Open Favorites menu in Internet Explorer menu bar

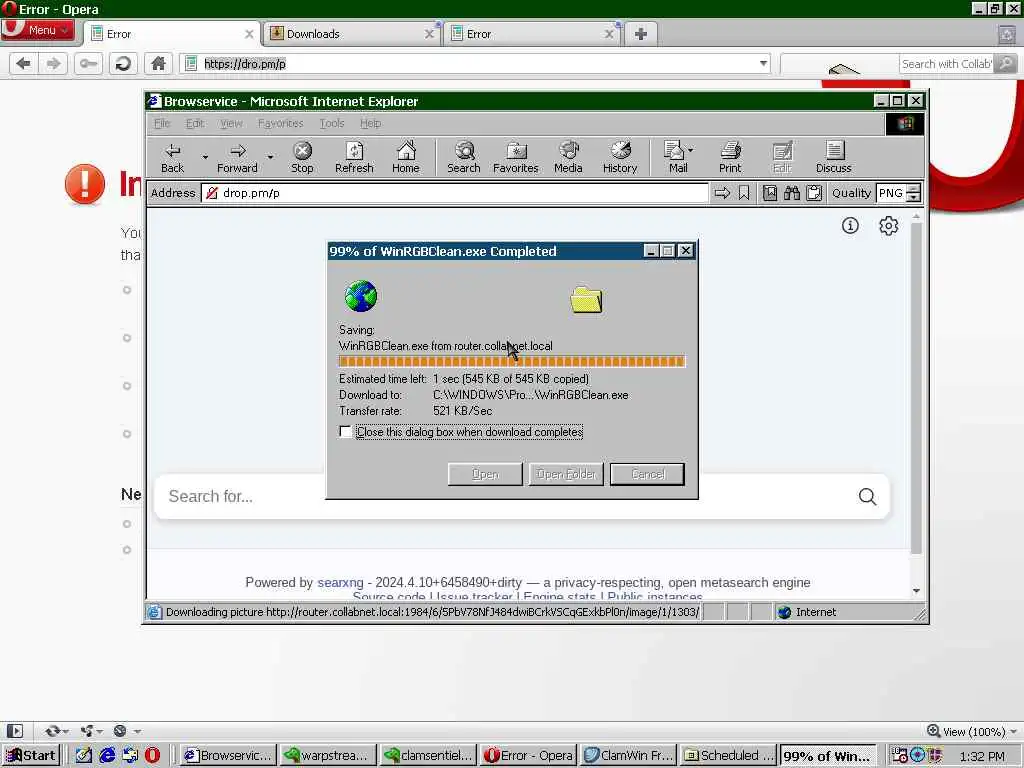280,123
